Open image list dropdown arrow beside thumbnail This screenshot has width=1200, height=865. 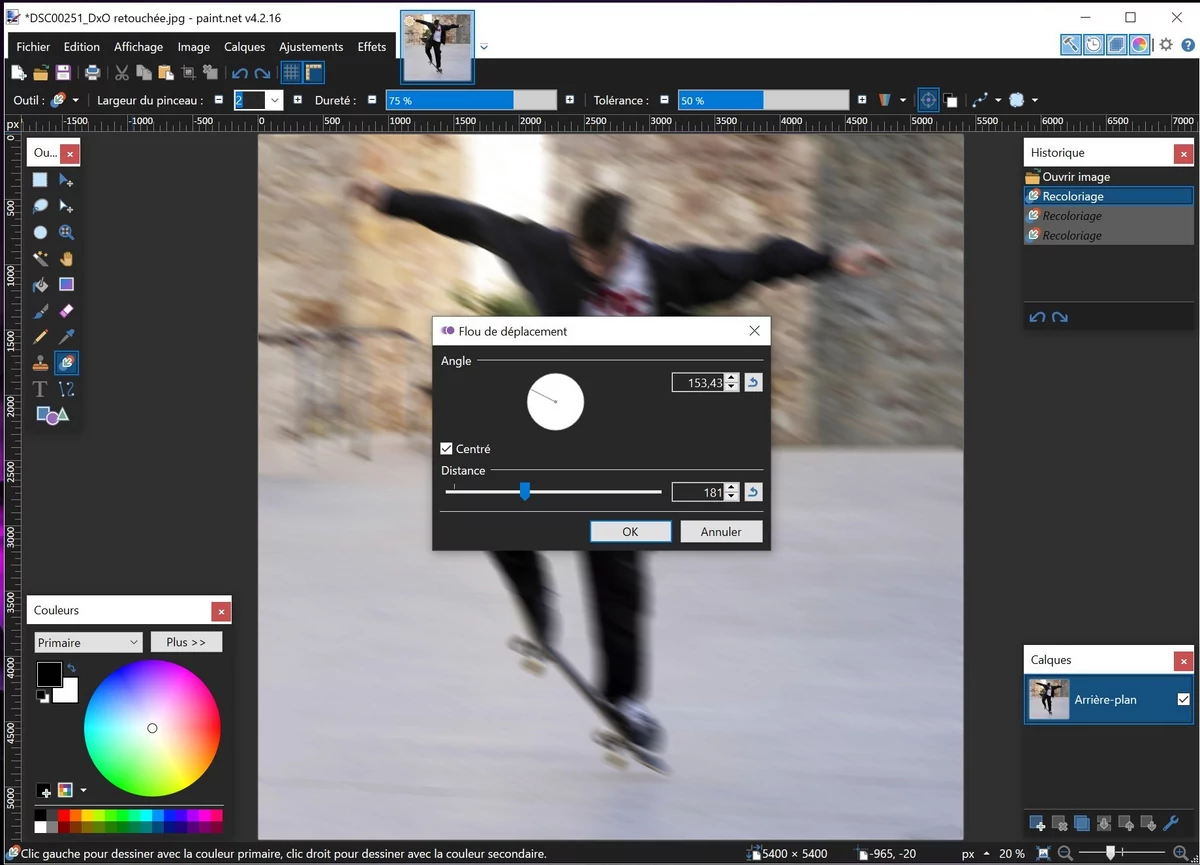484,47
